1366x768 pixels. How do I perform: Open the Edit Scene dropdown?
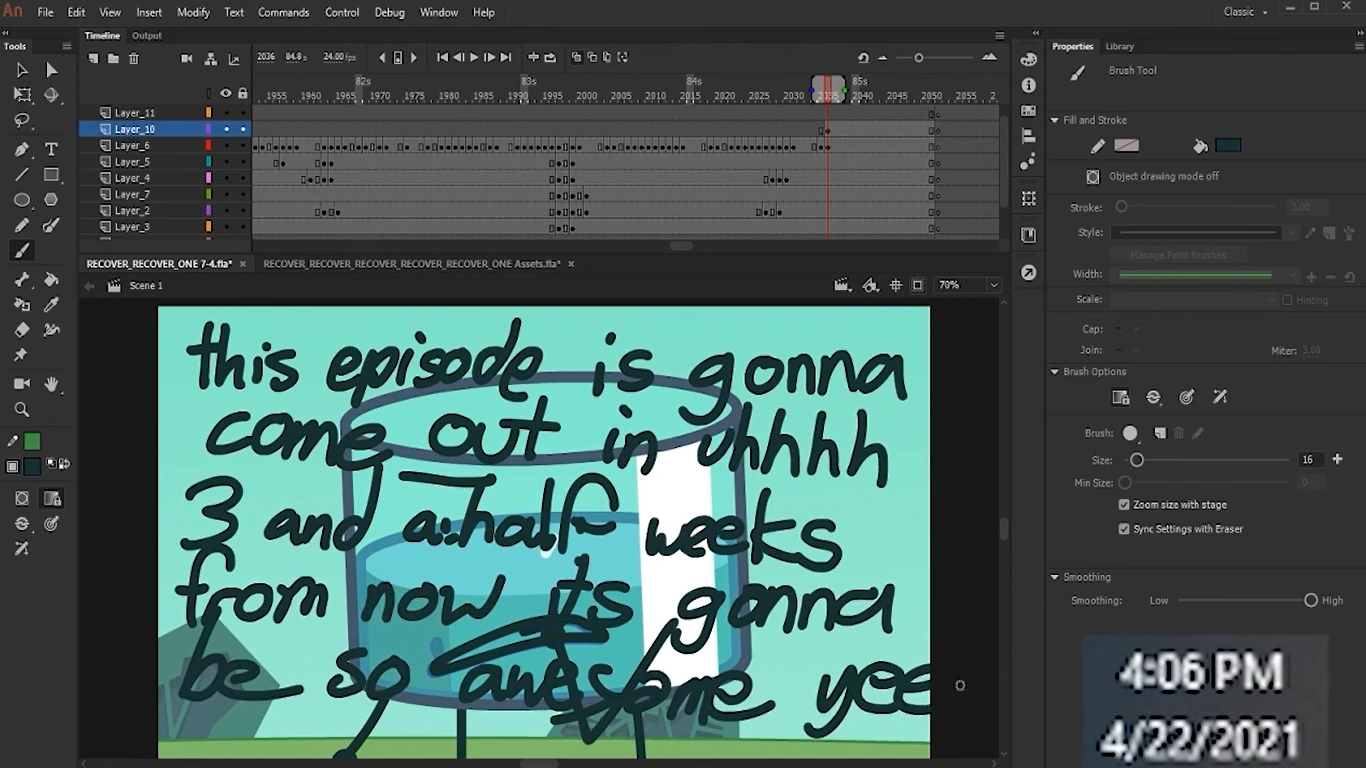click(843, 286)
